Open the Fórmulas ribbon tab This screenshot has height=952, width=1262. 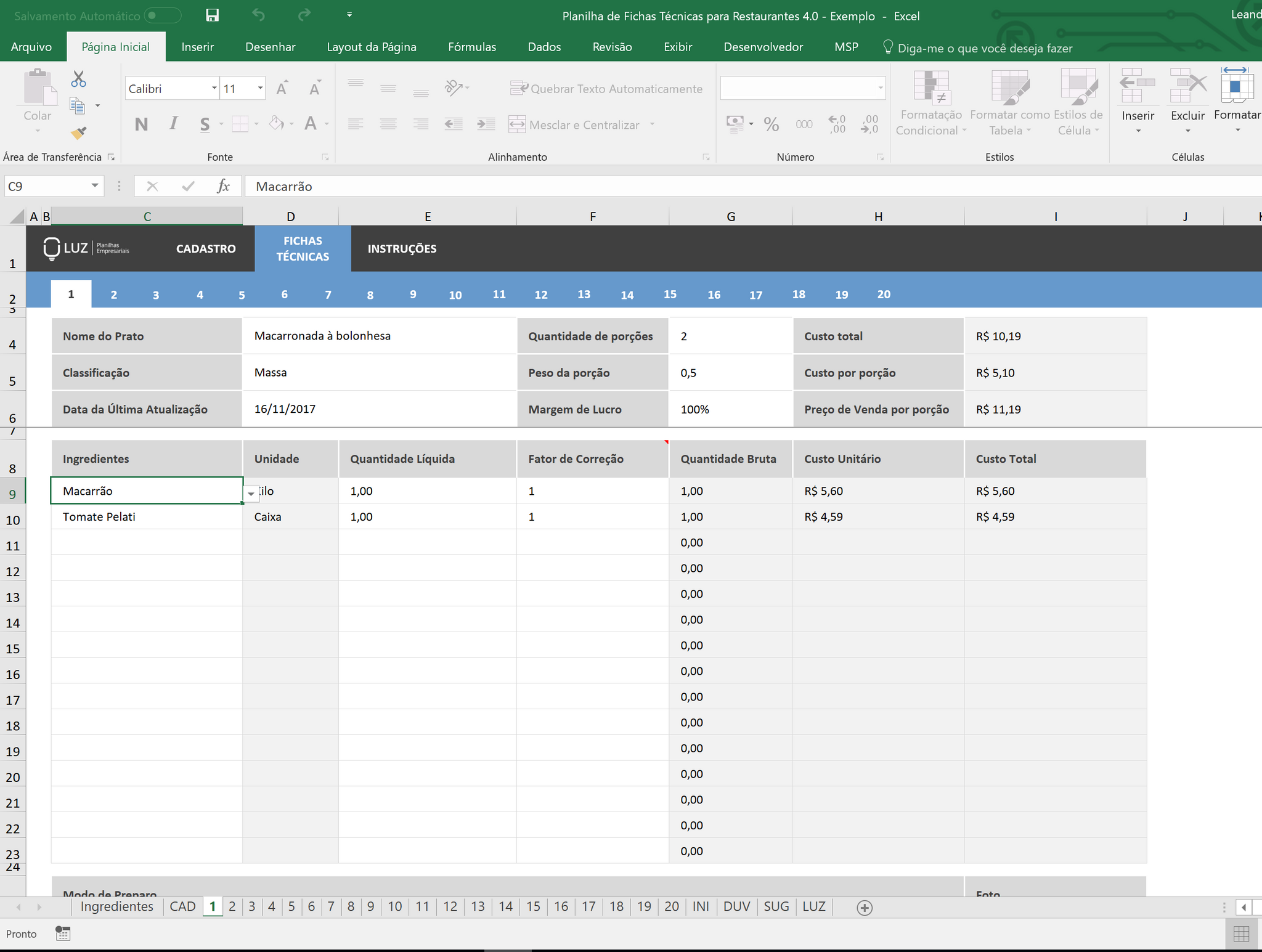tap(471, 47)
